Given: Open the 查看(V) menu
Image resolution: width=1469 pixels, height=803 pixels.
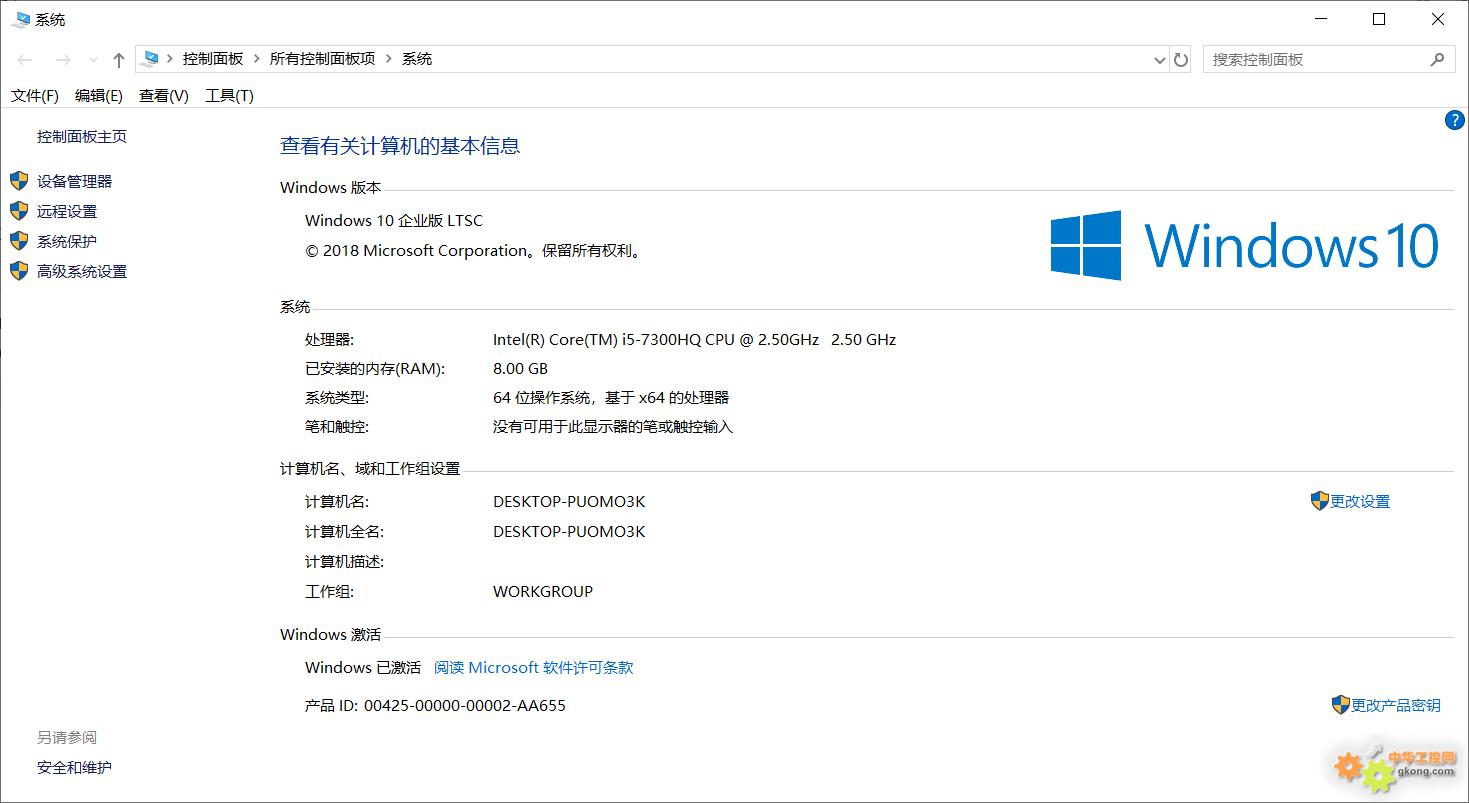Looking at the screenshot, I should pos(164,96).
